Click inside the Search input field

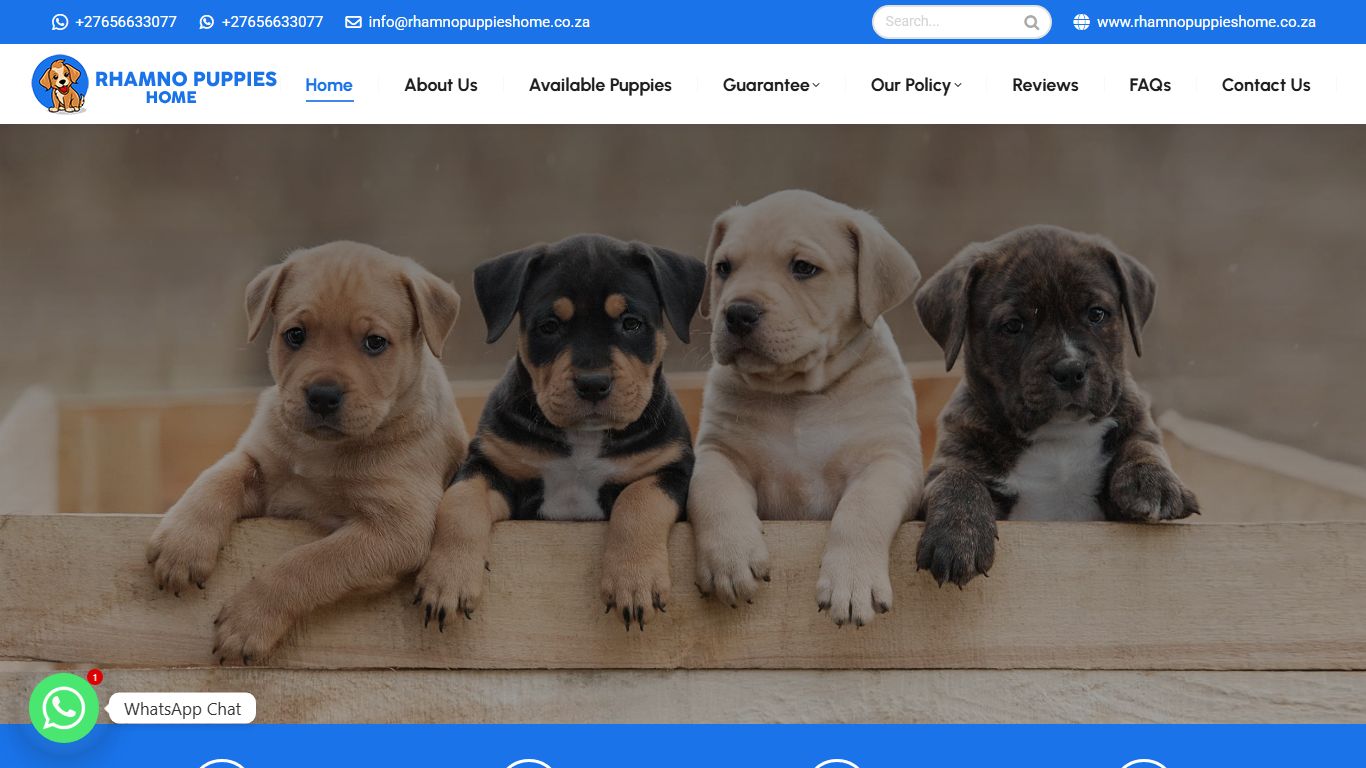pos(950,21)
